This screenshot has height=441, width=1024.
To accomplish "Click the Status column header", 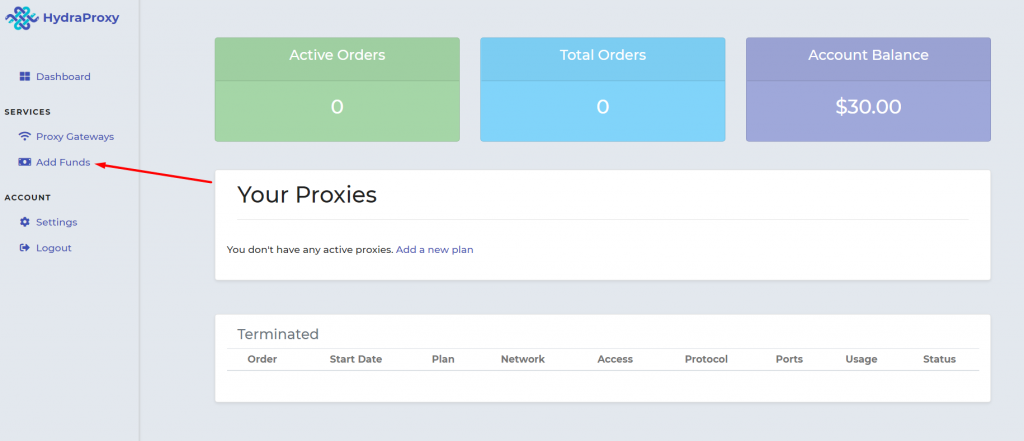I will point(939,359).
